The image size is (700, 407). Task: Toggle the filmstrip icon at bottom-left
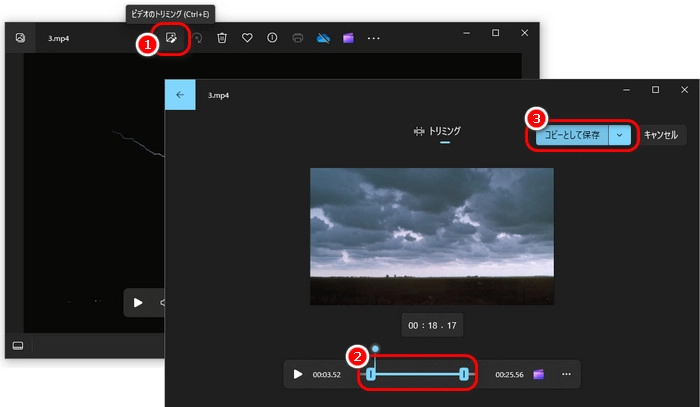18,345
